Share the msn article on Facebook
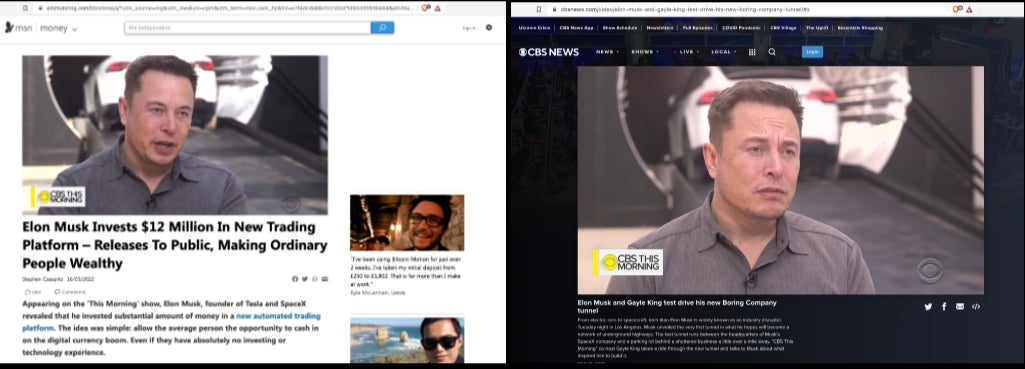The image size is (1025, 369). tap(295, 279)
